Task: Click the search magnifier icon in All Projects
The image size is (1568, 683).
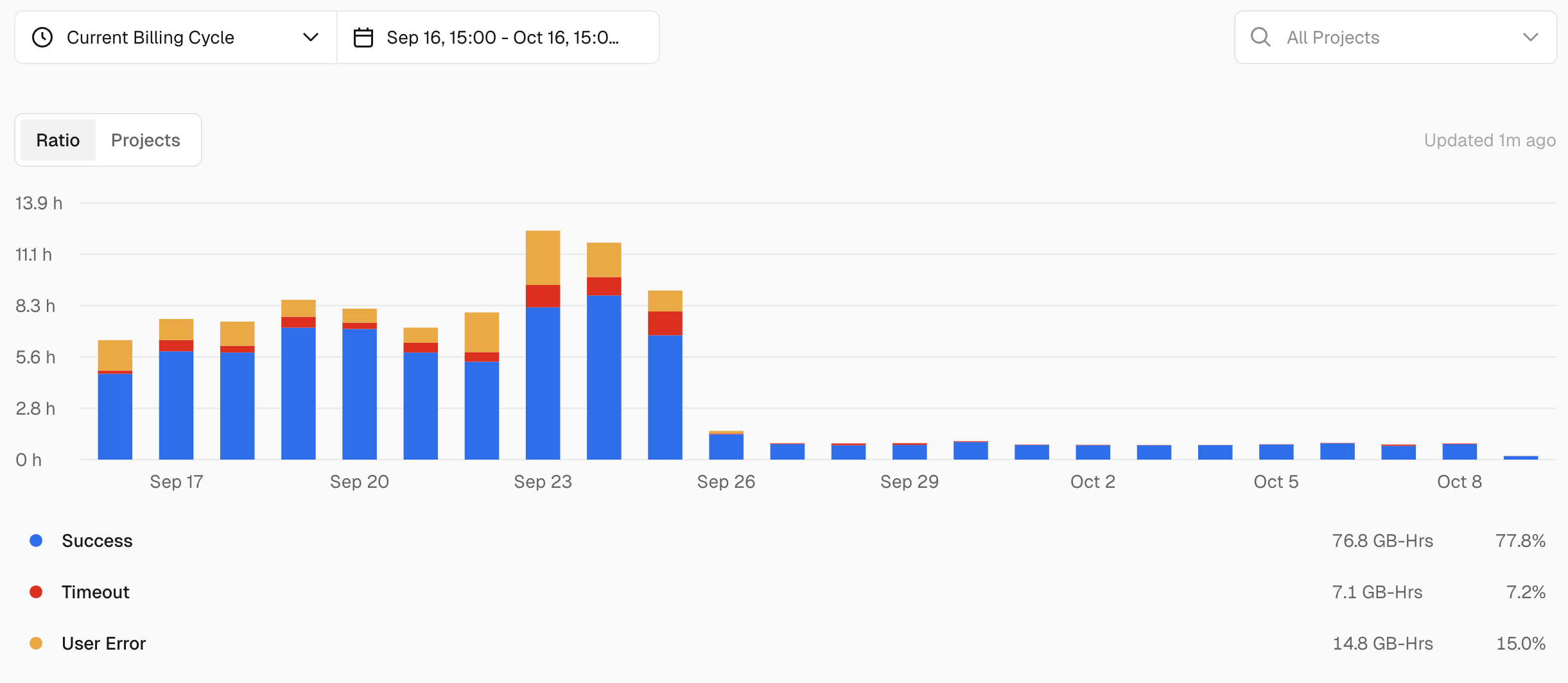Action: pos(1260,37)
